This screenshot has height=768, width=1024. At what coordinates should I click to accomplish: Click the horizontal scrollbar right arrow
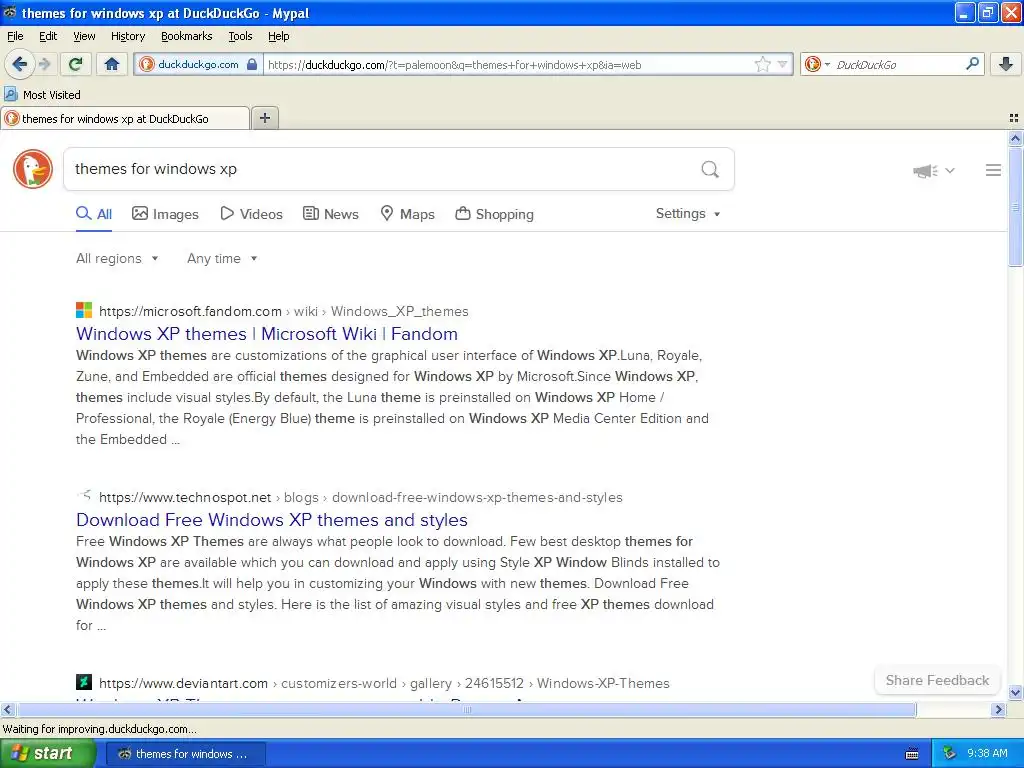[x=998, y=709]
